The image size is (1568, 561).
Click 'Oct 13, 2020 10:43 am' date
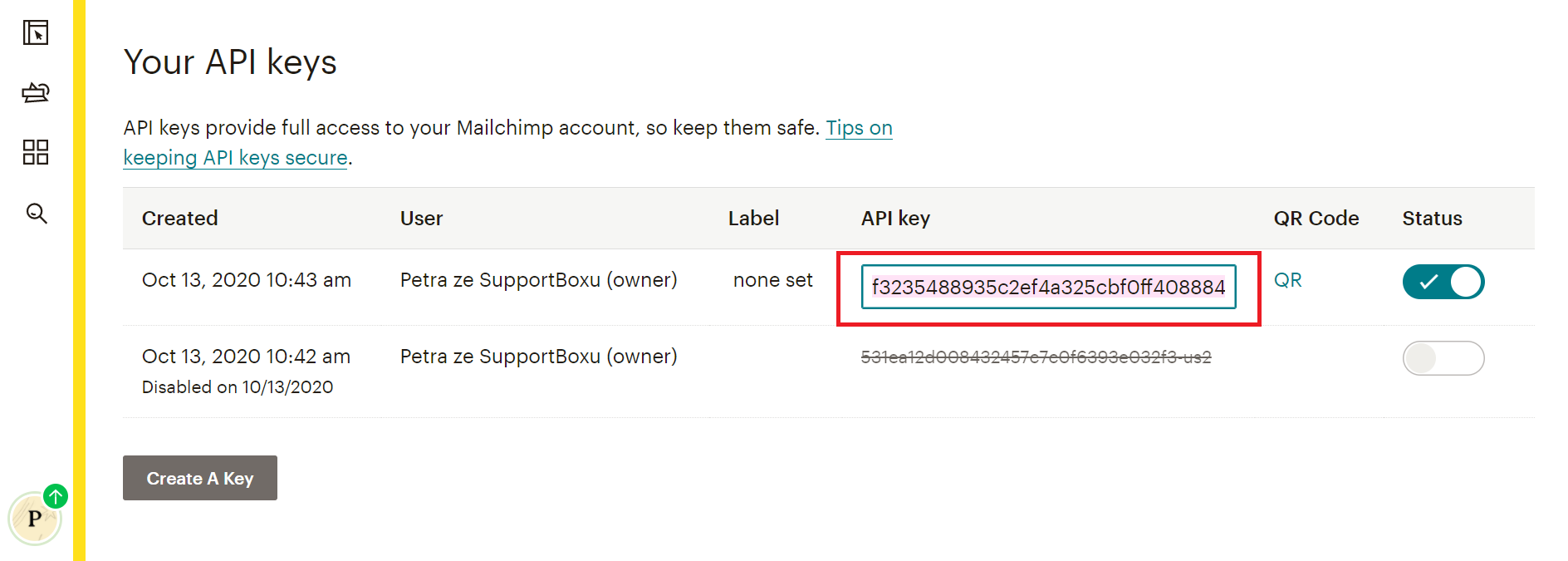[247, 280]
